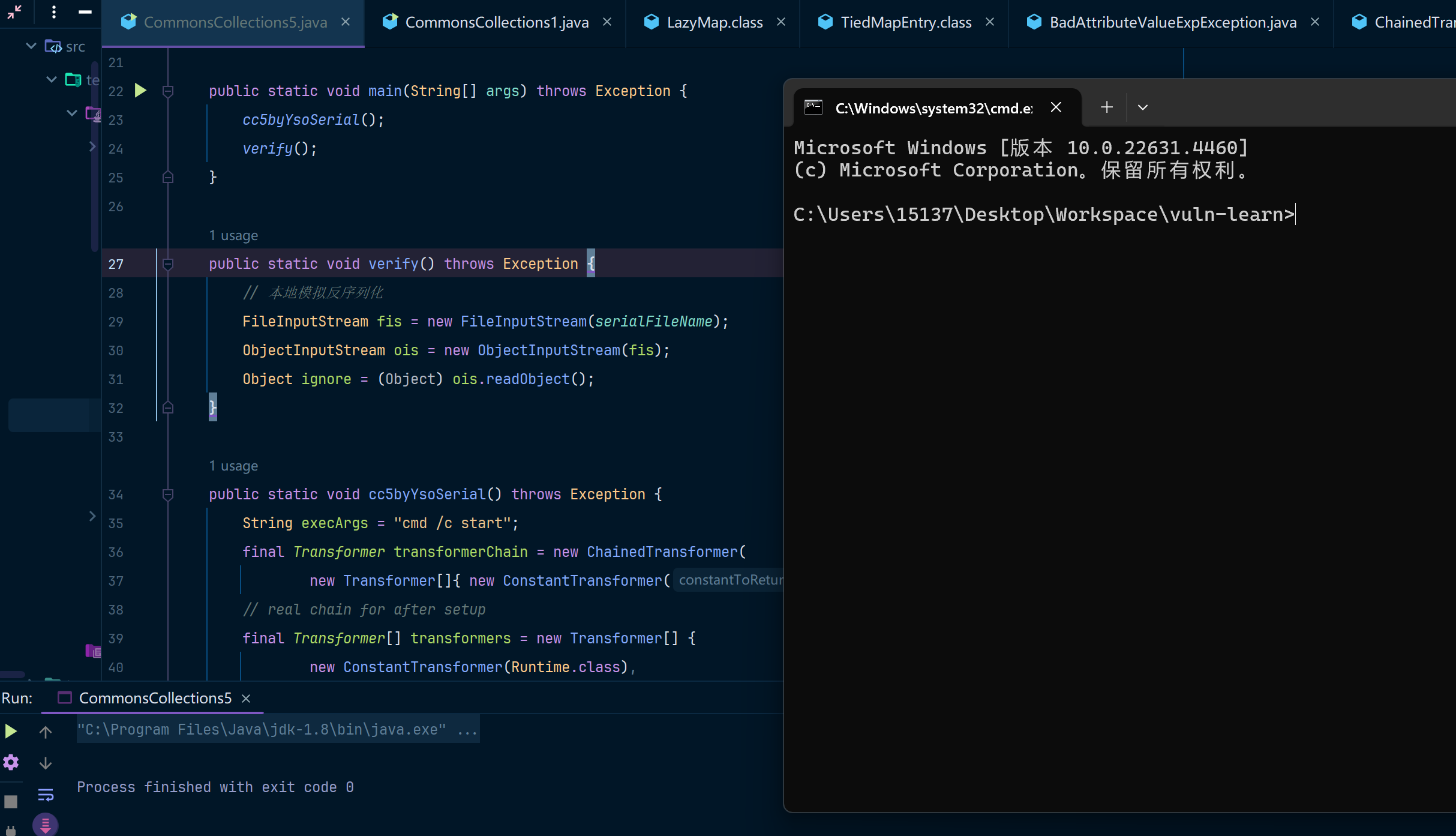The height and width of the screenshot is (836, 1456).
Task: Close the CommonsCollections5.java tab
Action: [x=346, y=22]
